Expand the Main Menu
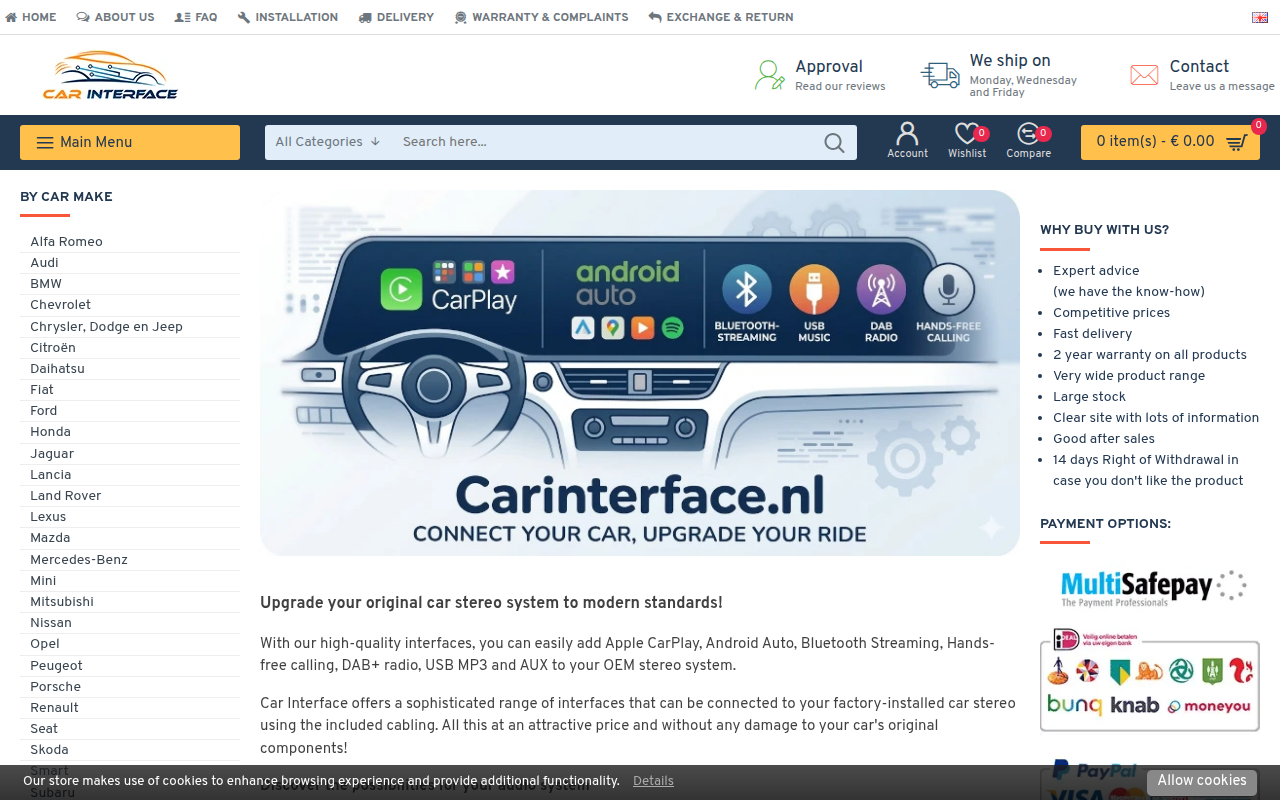This screenshot has width=1280, height=800. point(130,142)
